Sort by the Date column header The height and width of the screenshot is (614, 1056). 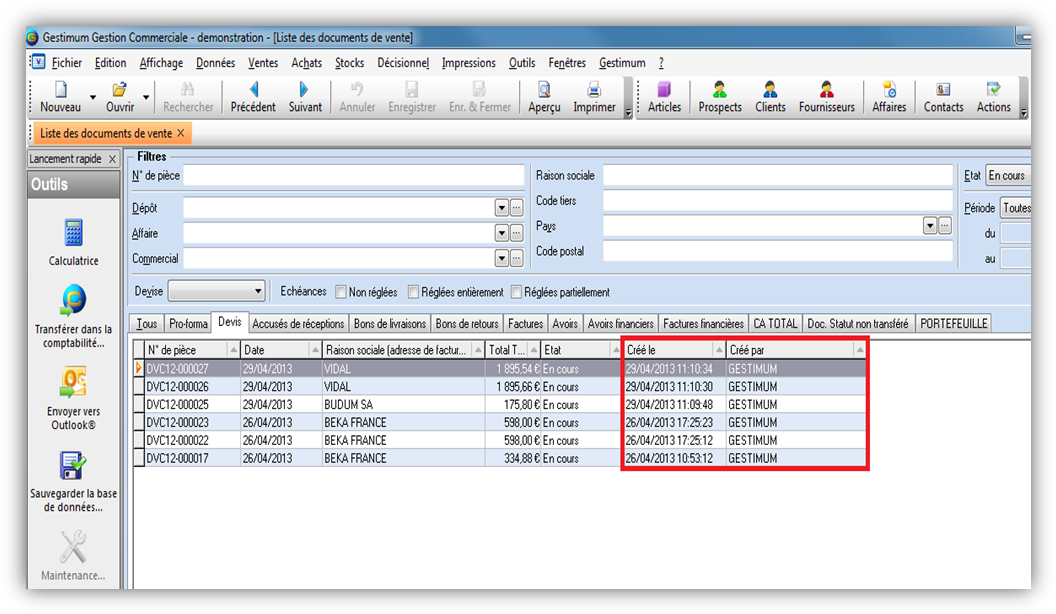coord(281,350)
